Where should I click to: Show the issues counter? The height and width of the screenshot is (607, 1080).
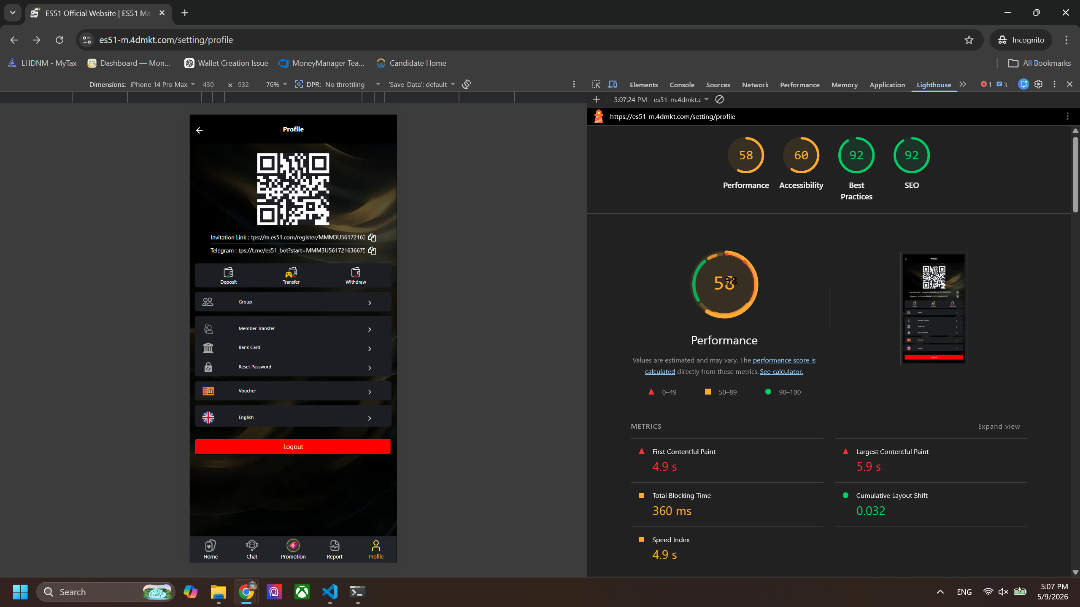1002,84
